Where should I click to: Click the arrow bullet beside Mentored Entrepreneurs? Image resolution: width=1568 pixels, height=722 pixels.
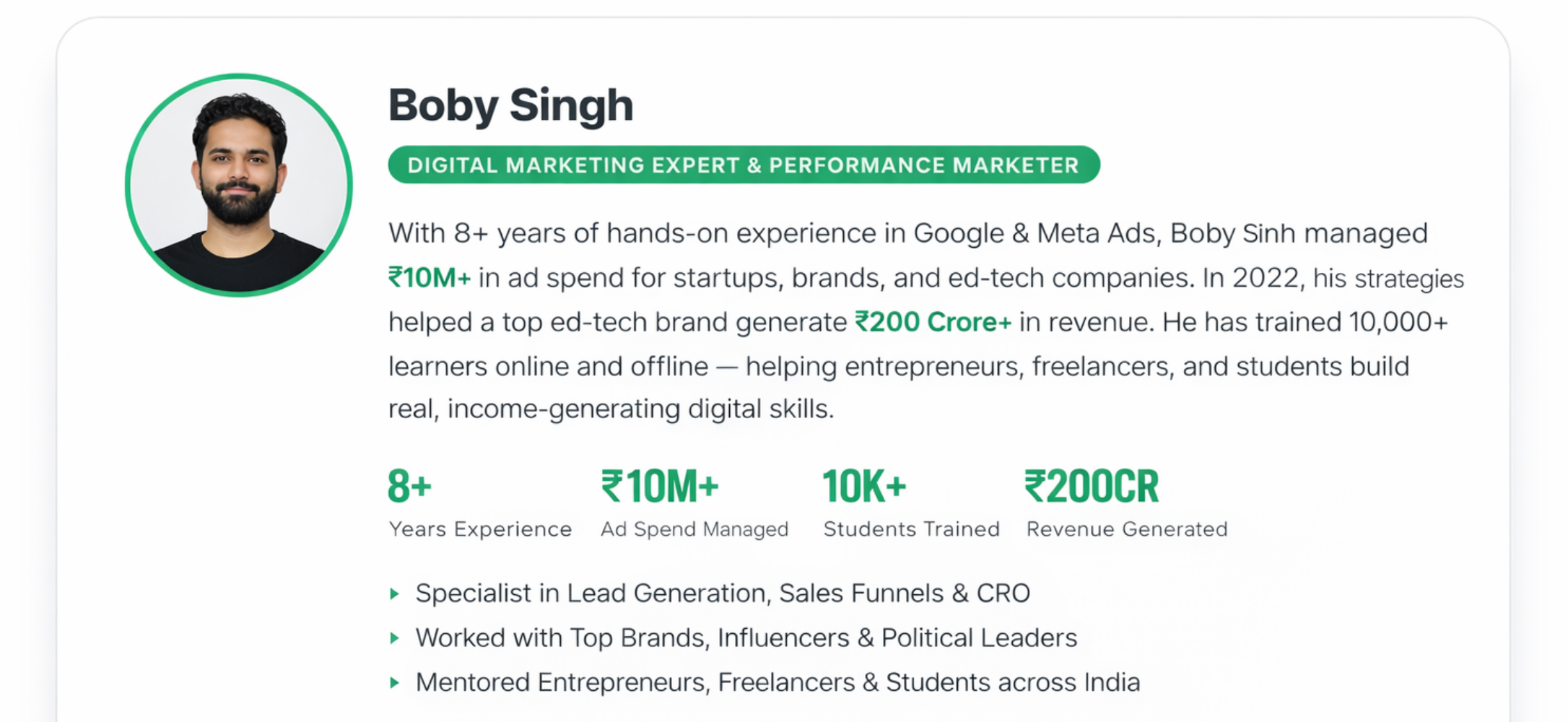click(x=394, y=683)
